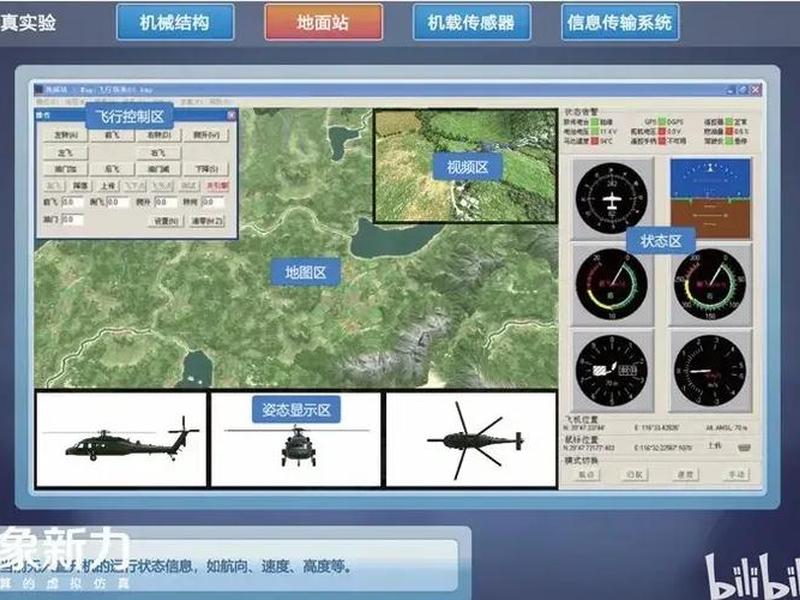Screen dimensions: 800x600
Task: Click the 下降(S) descend button
Action: 206,169
